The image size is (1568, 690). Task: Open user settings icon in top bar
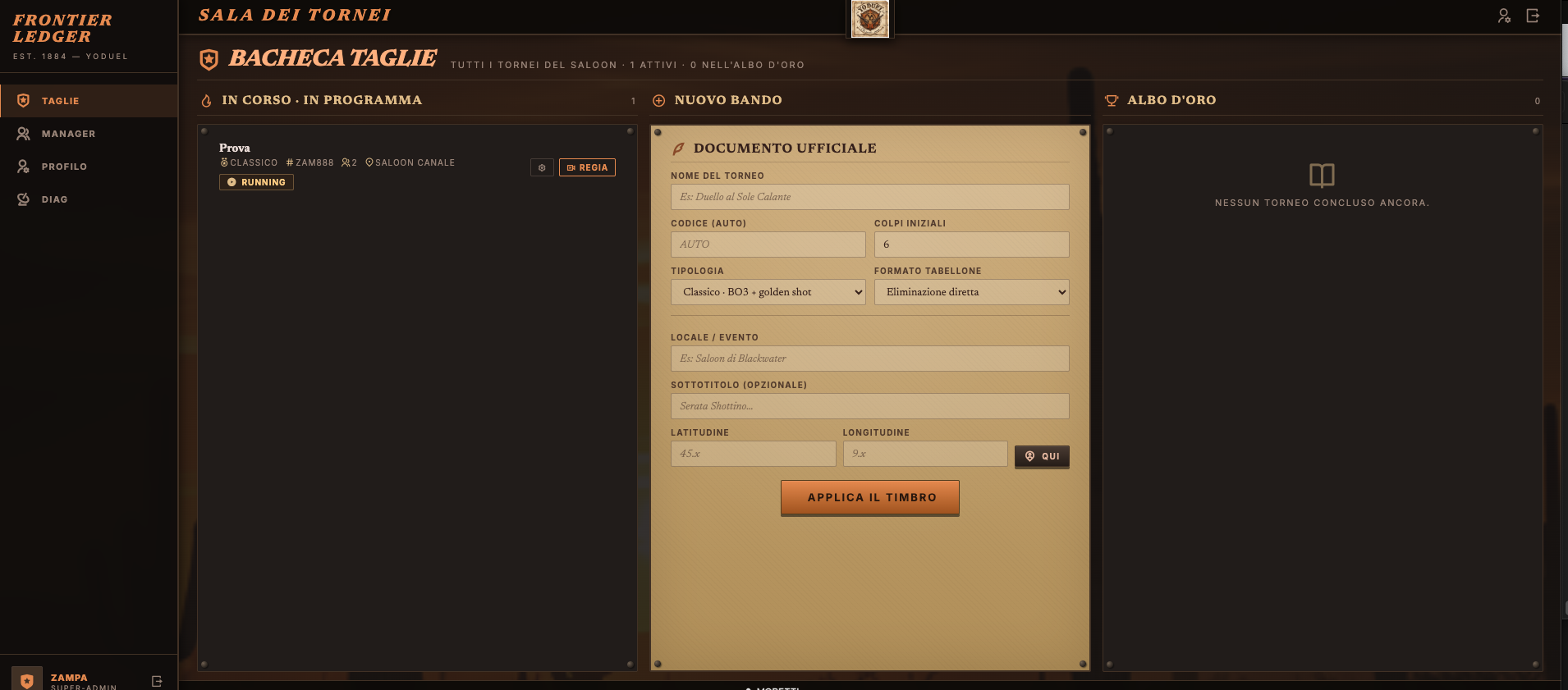tap(1504, 16)
